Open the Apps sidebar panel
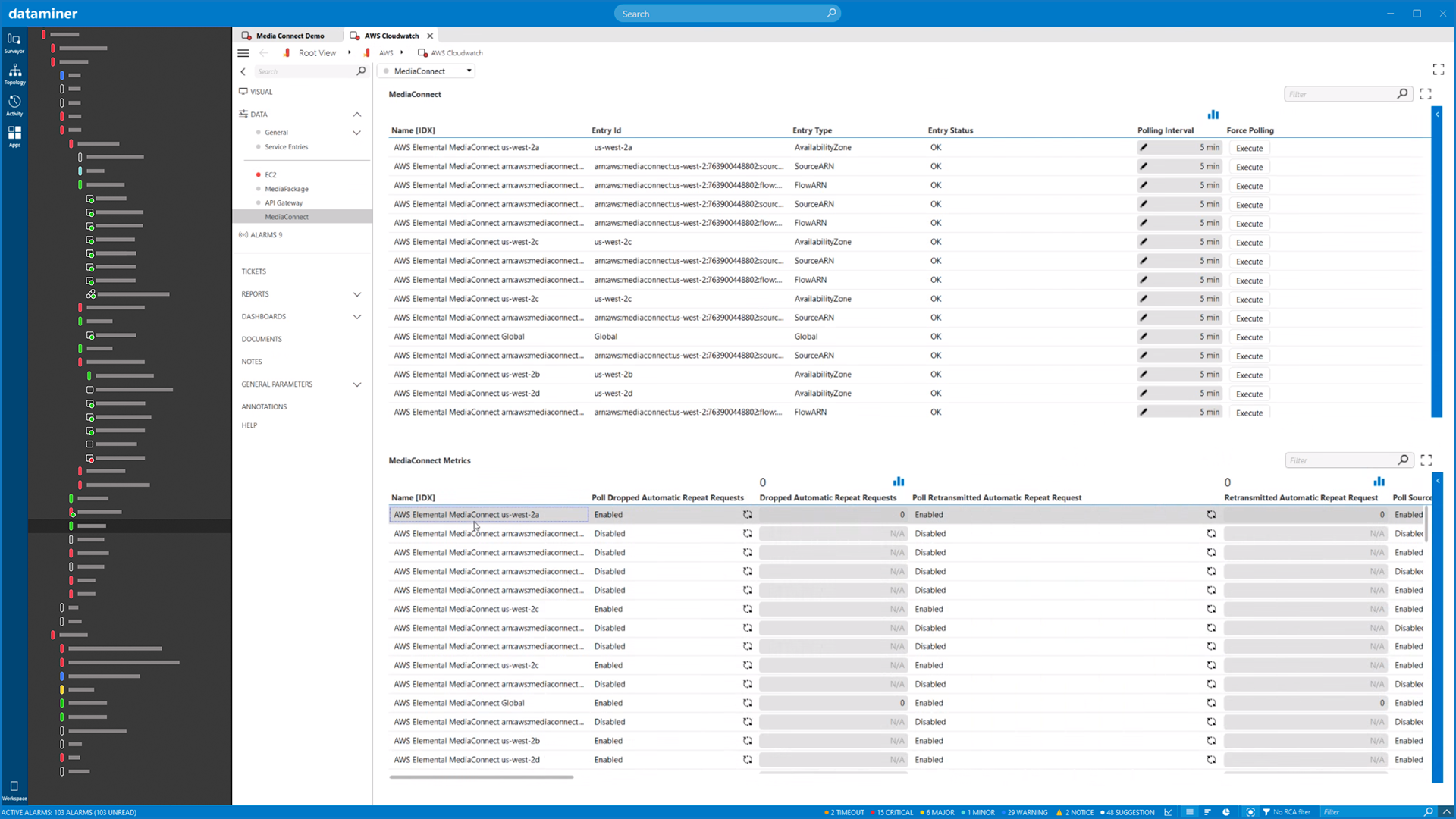Screen dimensions: 1456x819 pos(14,136)
